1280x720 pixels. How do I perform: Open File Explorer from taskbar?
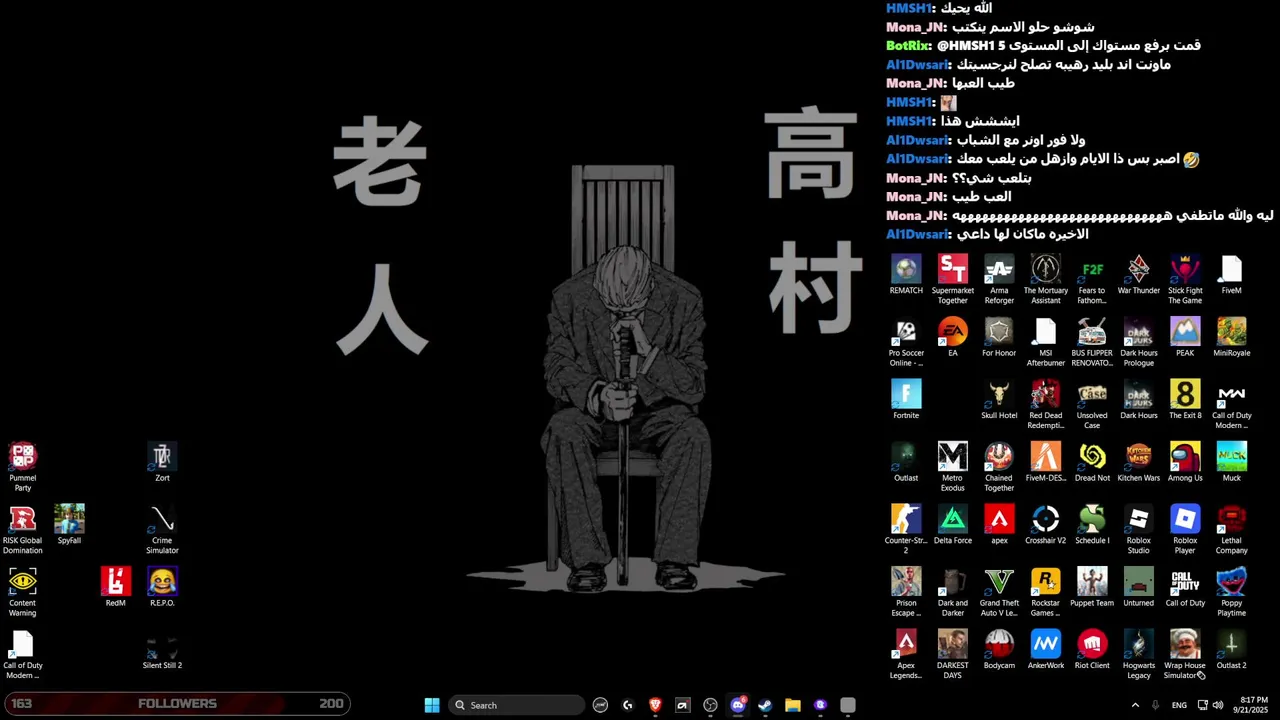(x=793, y=705)
